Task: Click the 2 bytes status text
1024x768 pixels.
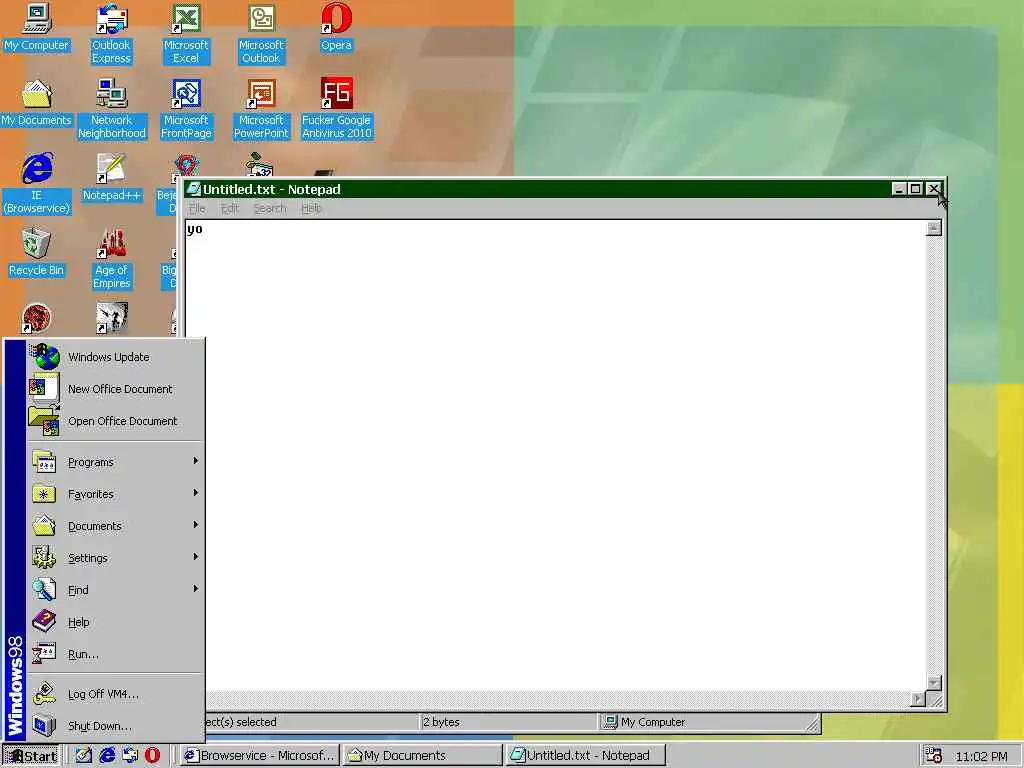Action: point(441,722)
